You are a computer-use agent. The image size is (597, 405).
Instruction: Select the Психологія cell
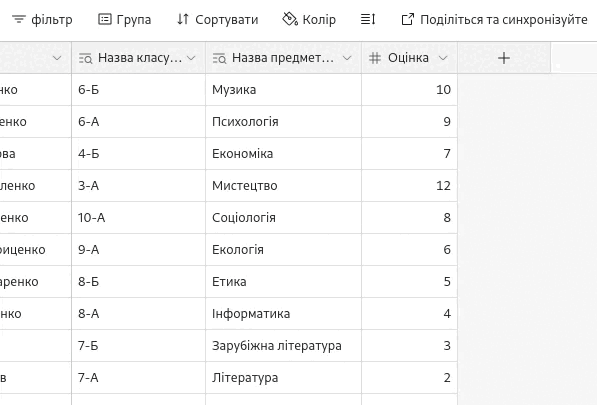pyautogui.click(x=284, y=122)
